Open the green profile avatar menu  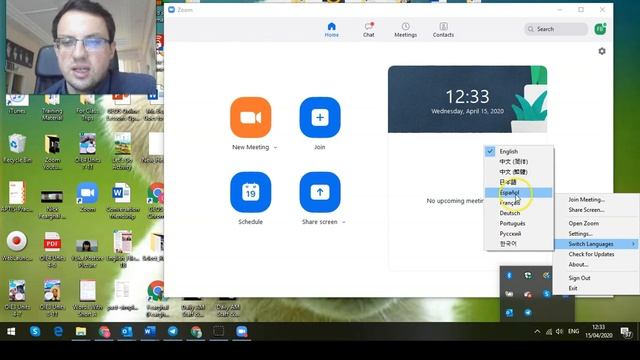point(600,29)
